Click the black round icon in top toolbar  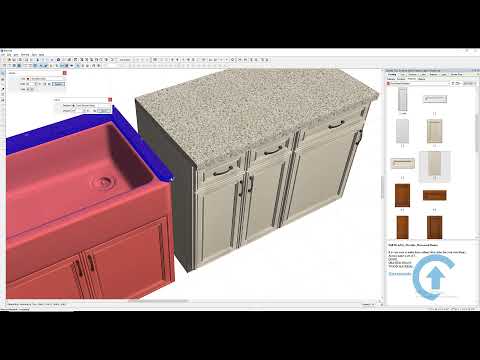pos(58,60)
